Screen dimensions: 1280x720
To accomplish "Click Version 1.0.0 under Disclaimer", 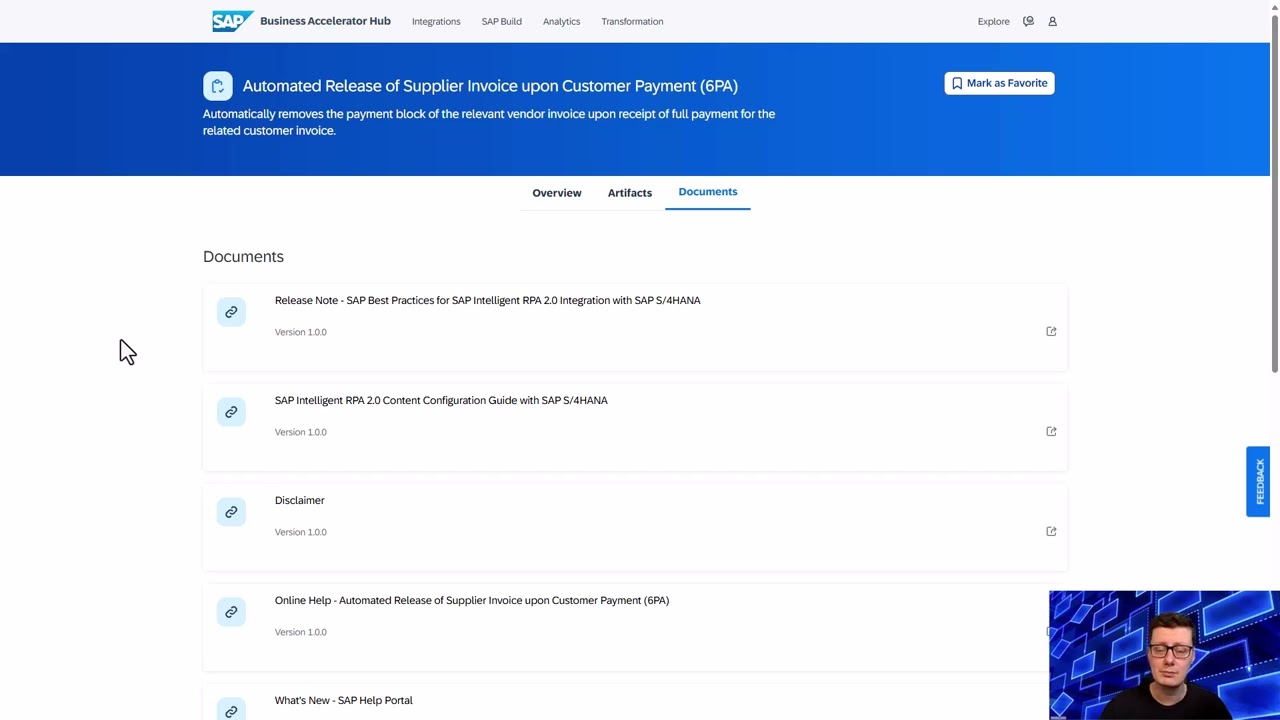I will [x=300, y=532].
